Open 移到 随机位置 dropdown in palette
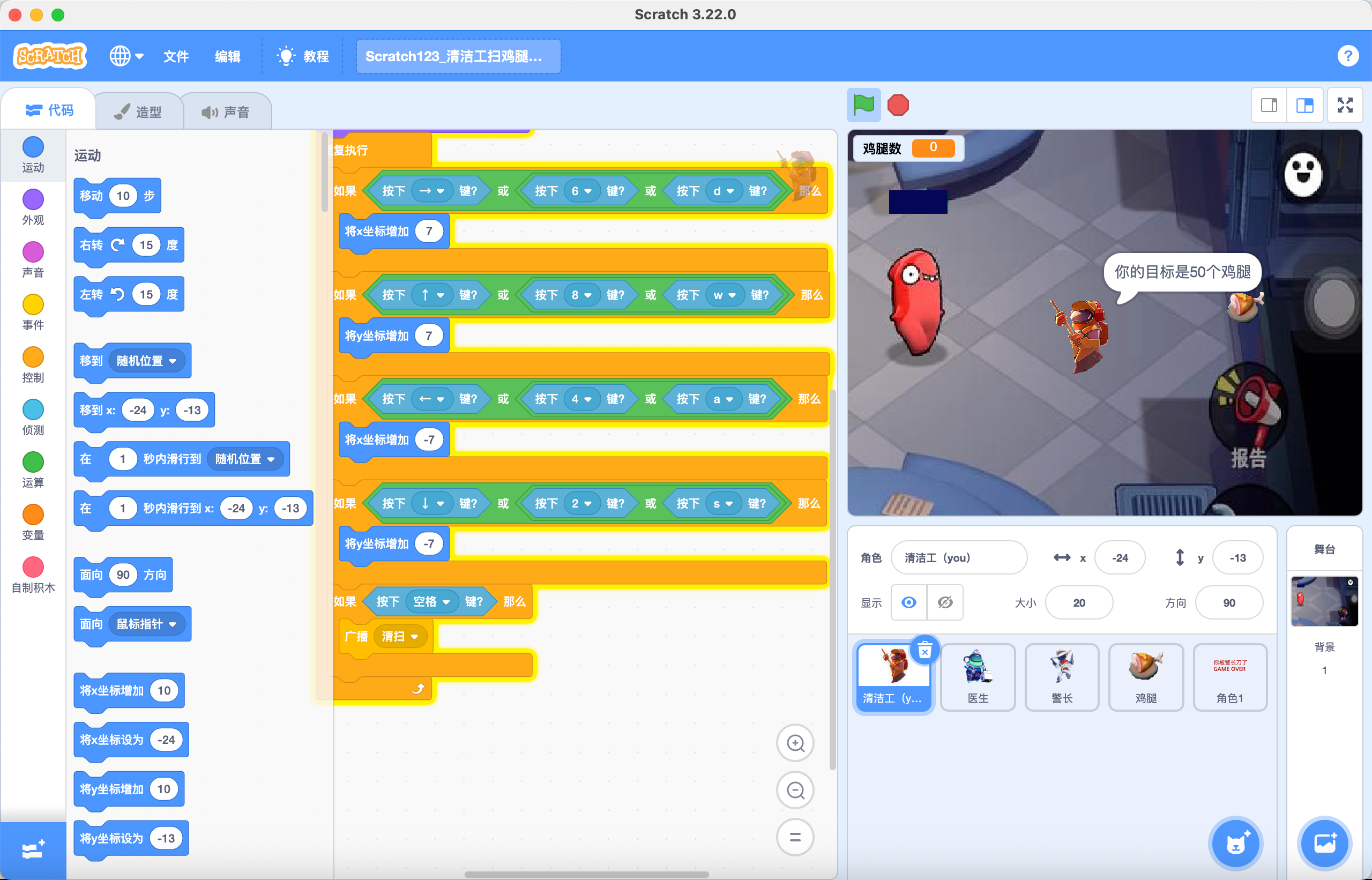Viewport: 1372px width, 880px height. tap(147, 361)
